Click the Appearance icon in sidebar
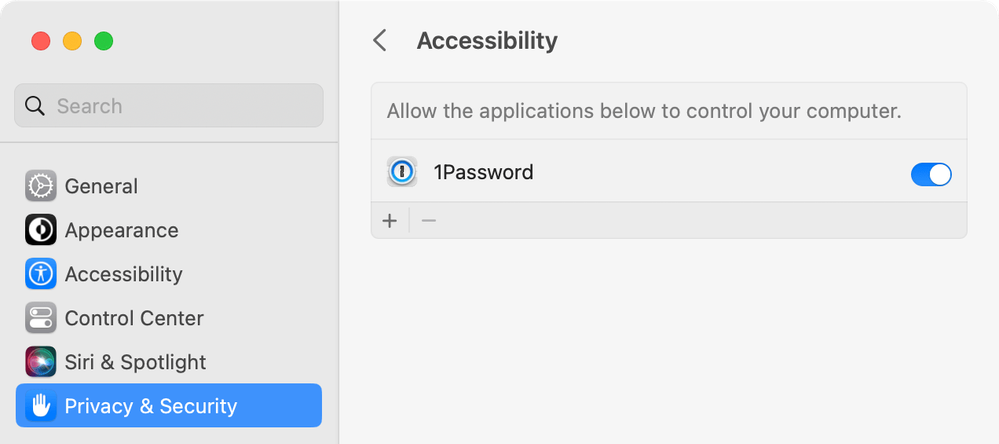The image size is (999, 444). pos(40,230)
